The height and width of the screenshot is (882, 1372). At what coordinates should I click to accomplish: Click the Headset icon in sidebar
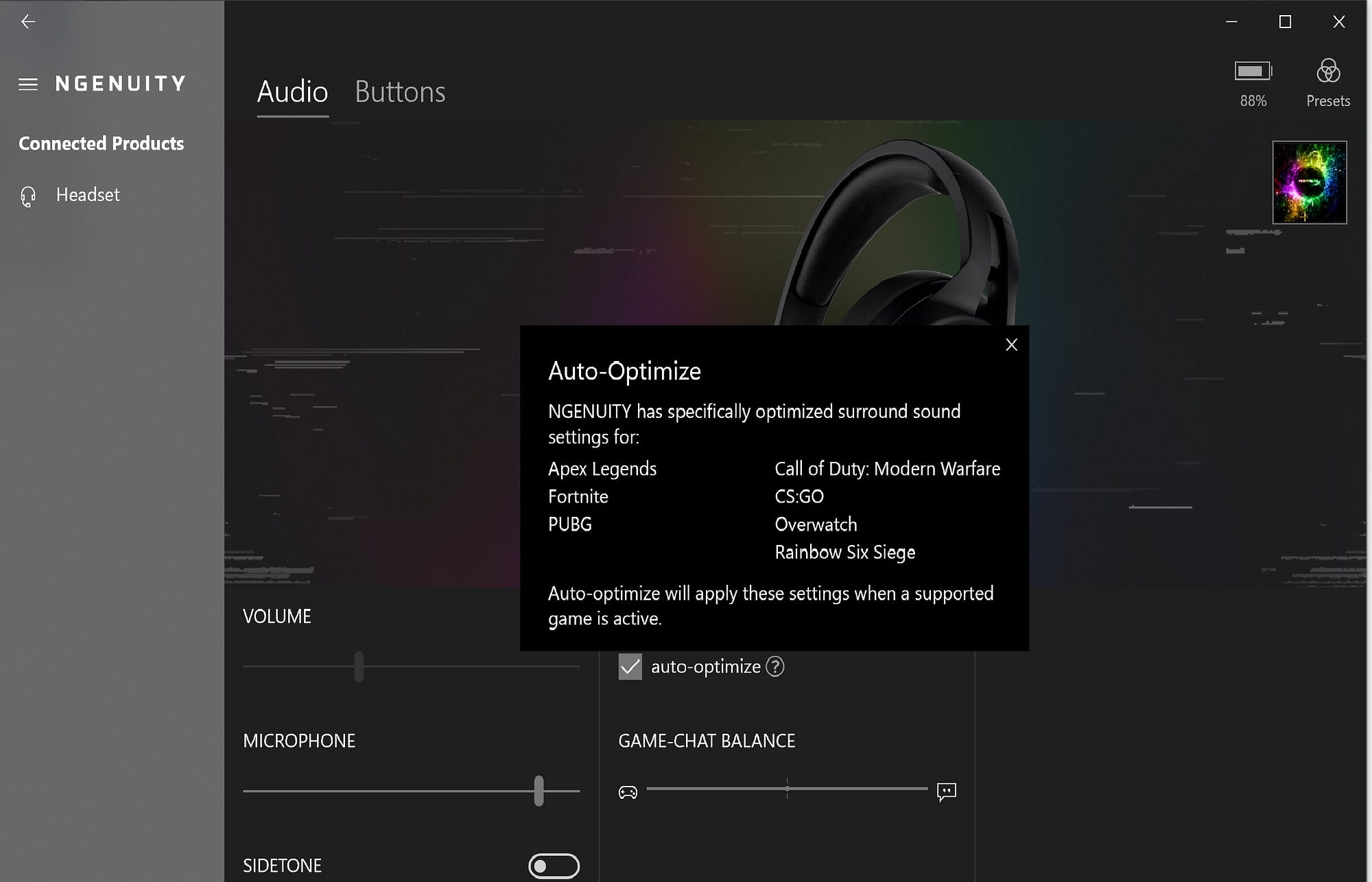28,196
